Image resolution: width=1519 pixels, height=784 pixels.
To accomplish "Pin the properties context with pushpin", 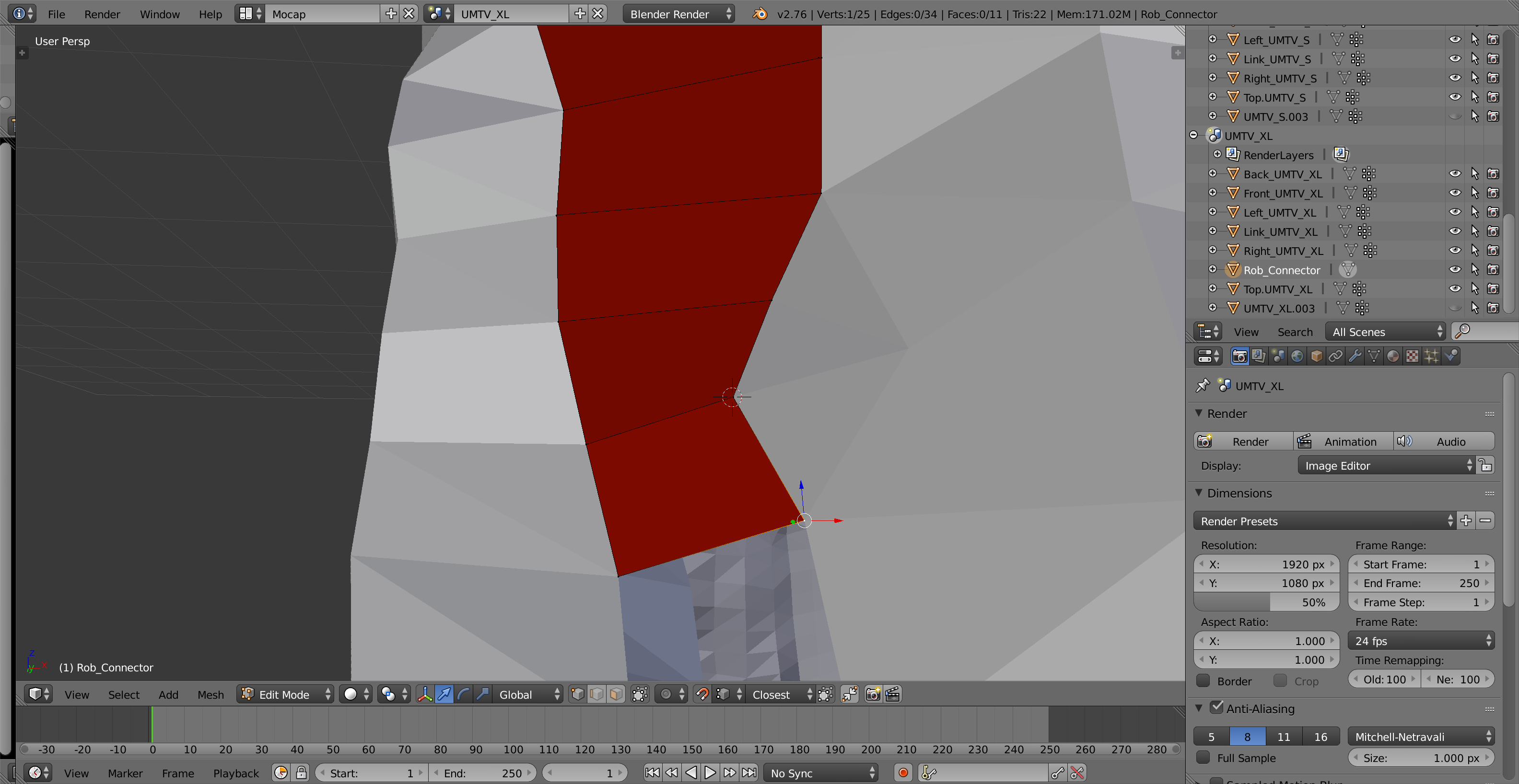I will pos(1203,385).
